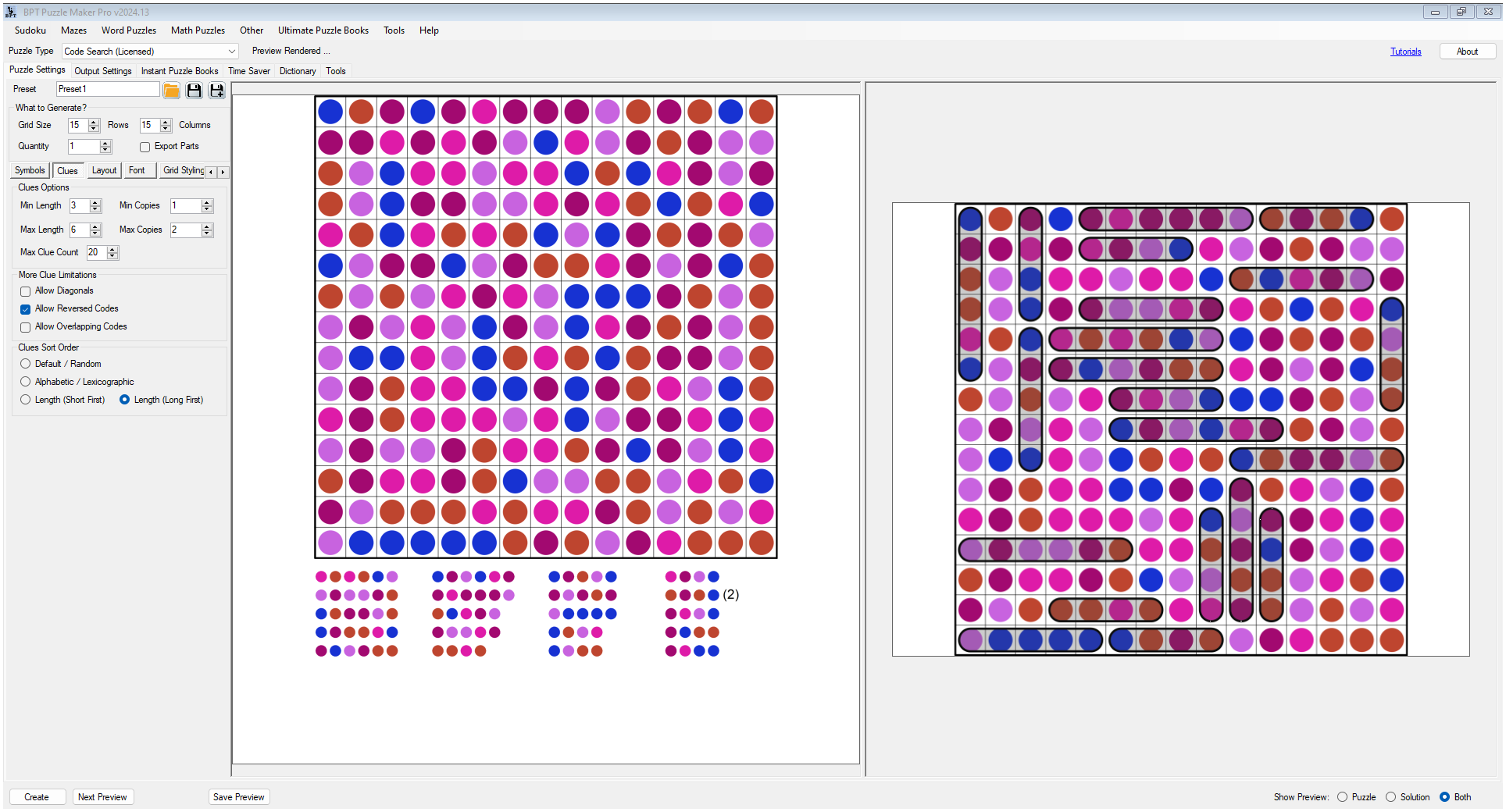The width and height of the screenshot is (1506, 812).
Task: Click the BPT Puzzle Maker title bar icon
Action: [x=9, y=12]
